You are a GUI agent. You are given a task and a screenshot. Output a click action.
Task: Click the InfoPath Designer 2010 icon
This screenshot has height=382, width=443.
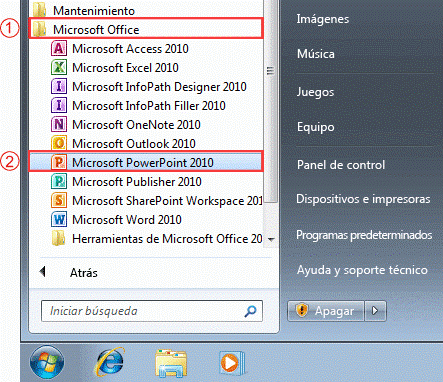pos(59,87)
